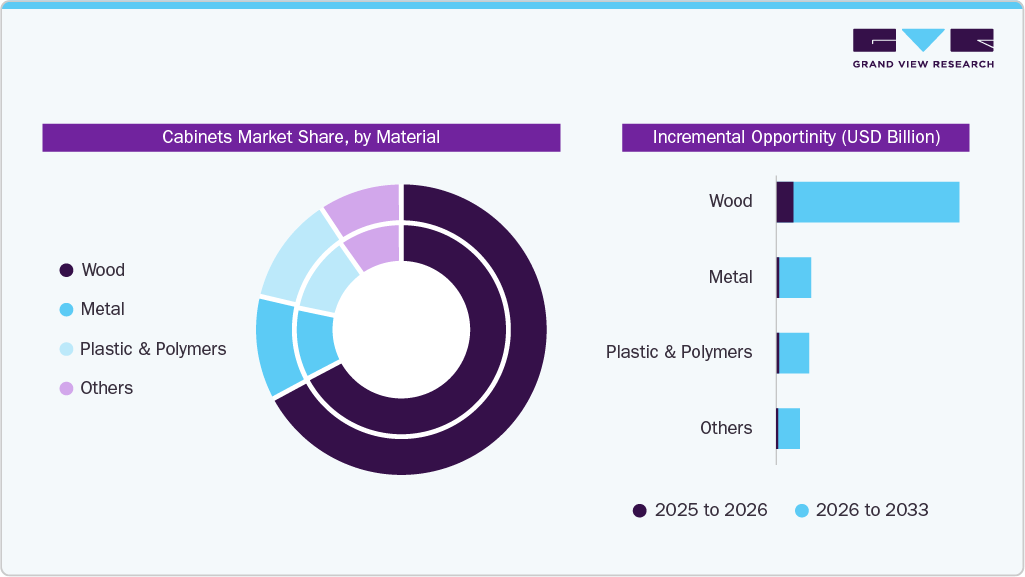Click the Others legend bullet icon
The height and width of the screenshot is (577, 1025).
[x=65, y=388]
